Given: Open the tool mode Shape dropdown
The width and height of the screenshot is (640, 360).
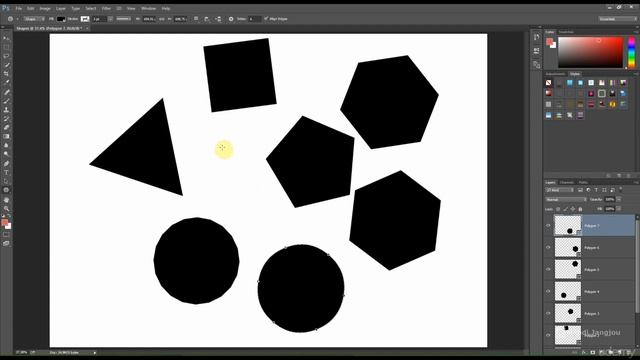Looking at the screenshot, I should [34, 19].
